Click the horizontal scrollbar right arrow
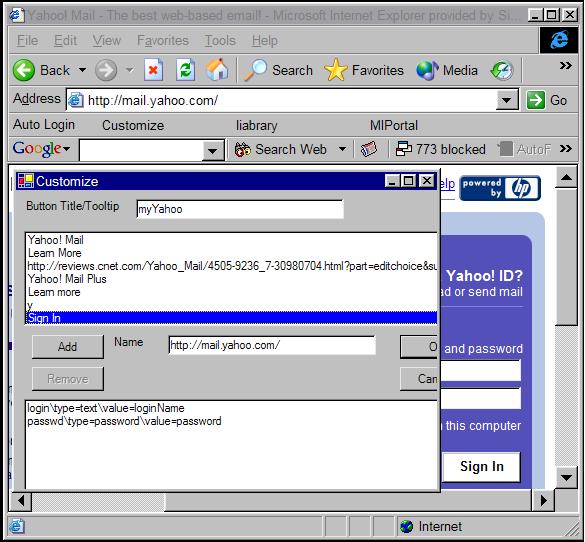This screenshot has height=542, width=585. [543, 501]
